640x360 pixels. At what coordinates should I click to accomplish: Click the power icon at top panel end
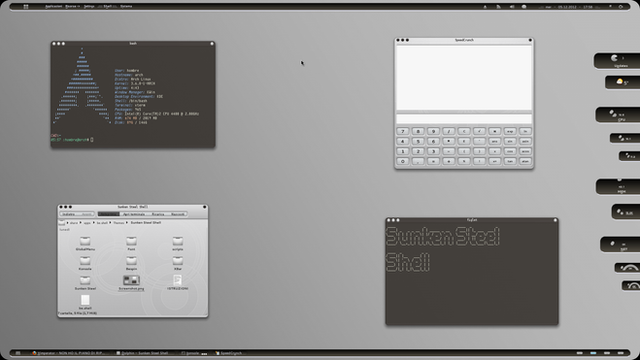coord(621,7)
